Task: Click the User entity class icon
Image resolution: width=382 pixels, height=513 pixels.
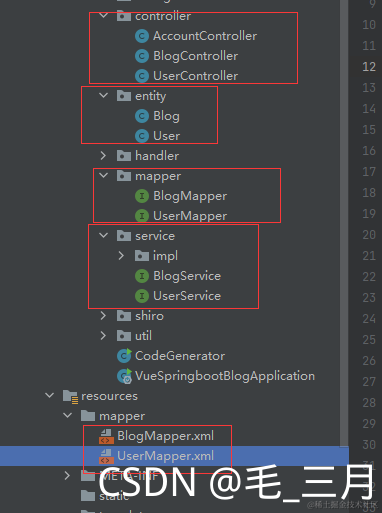Action: [x=142, y=136]
